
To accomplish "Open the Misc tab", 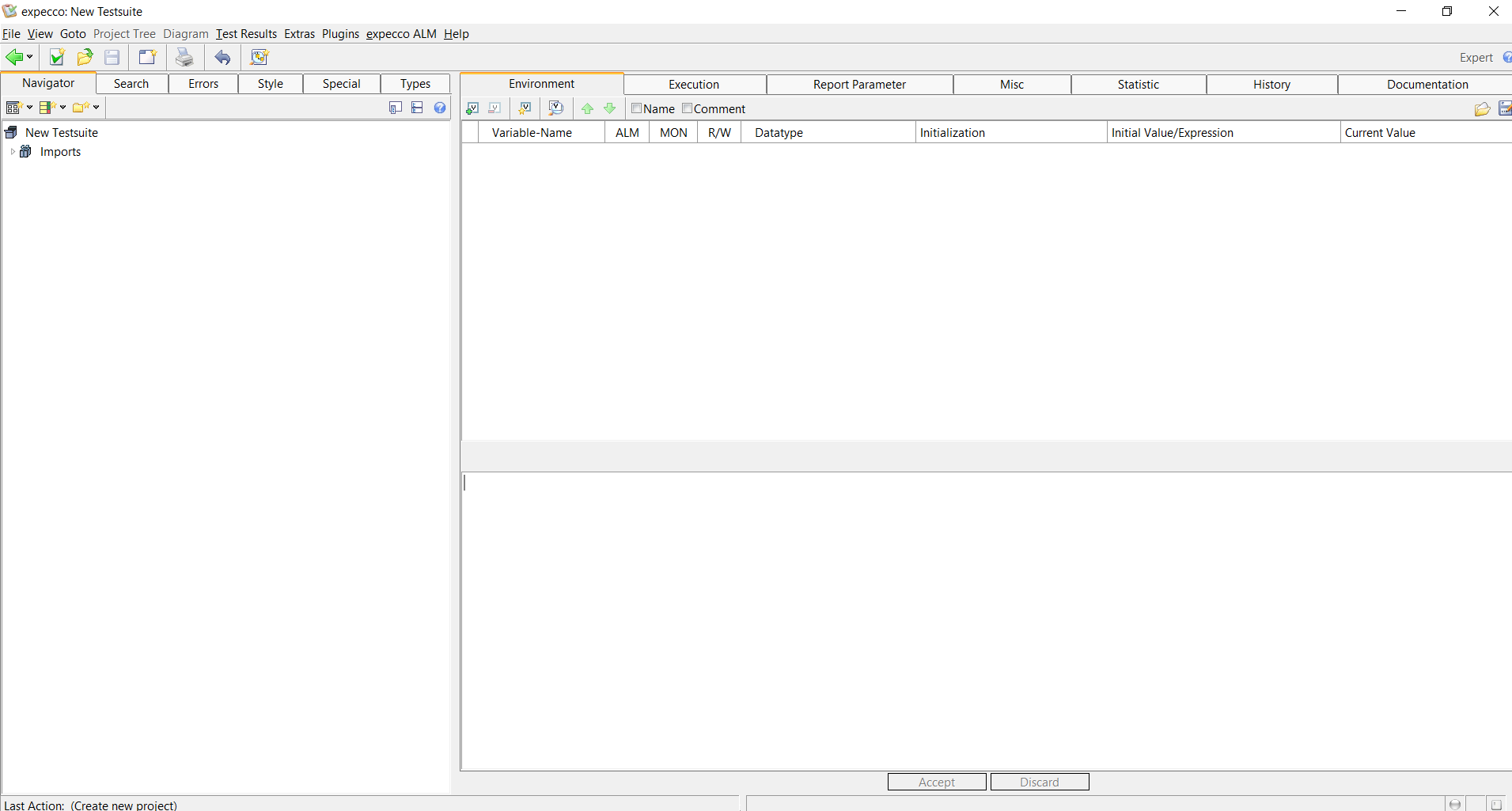I will pyautogui.click(x=1012, y=85).
